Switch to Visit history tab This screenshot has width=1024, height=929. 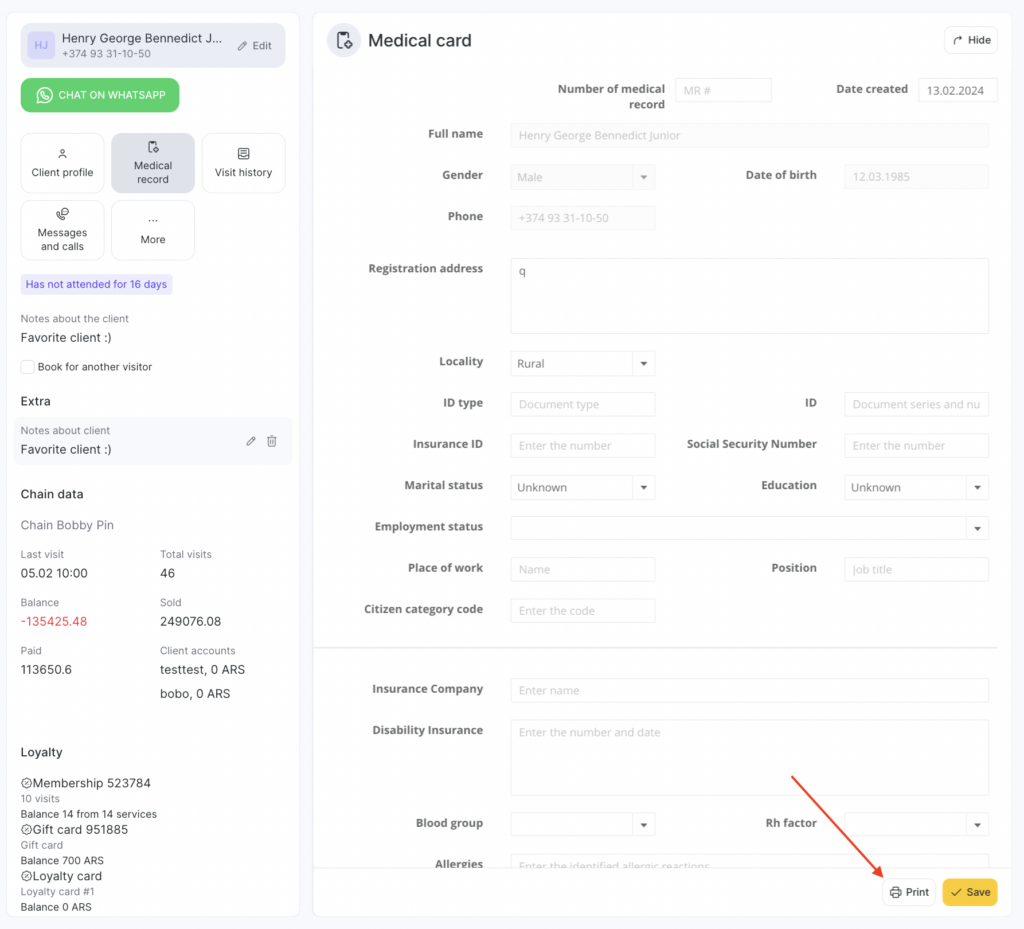tap(243, 163)
